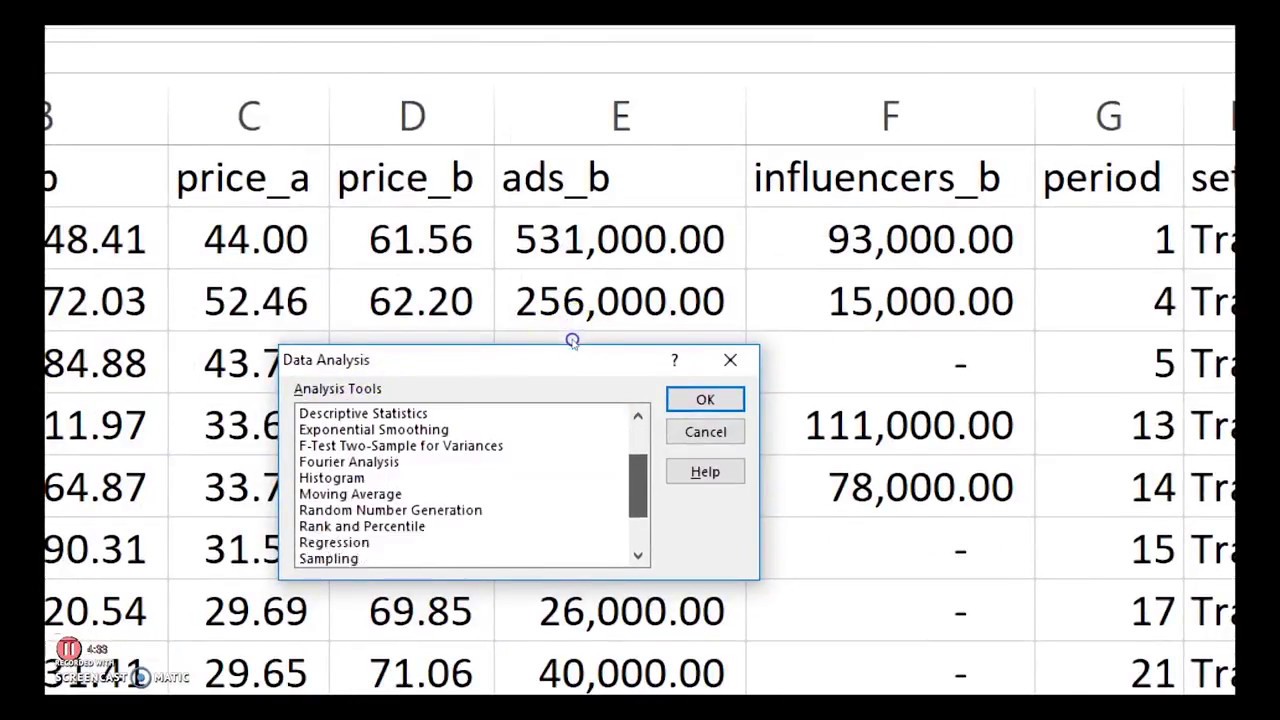Select column F header
The height and width of the screenshot is (720, 1280).
click(889, 117)
